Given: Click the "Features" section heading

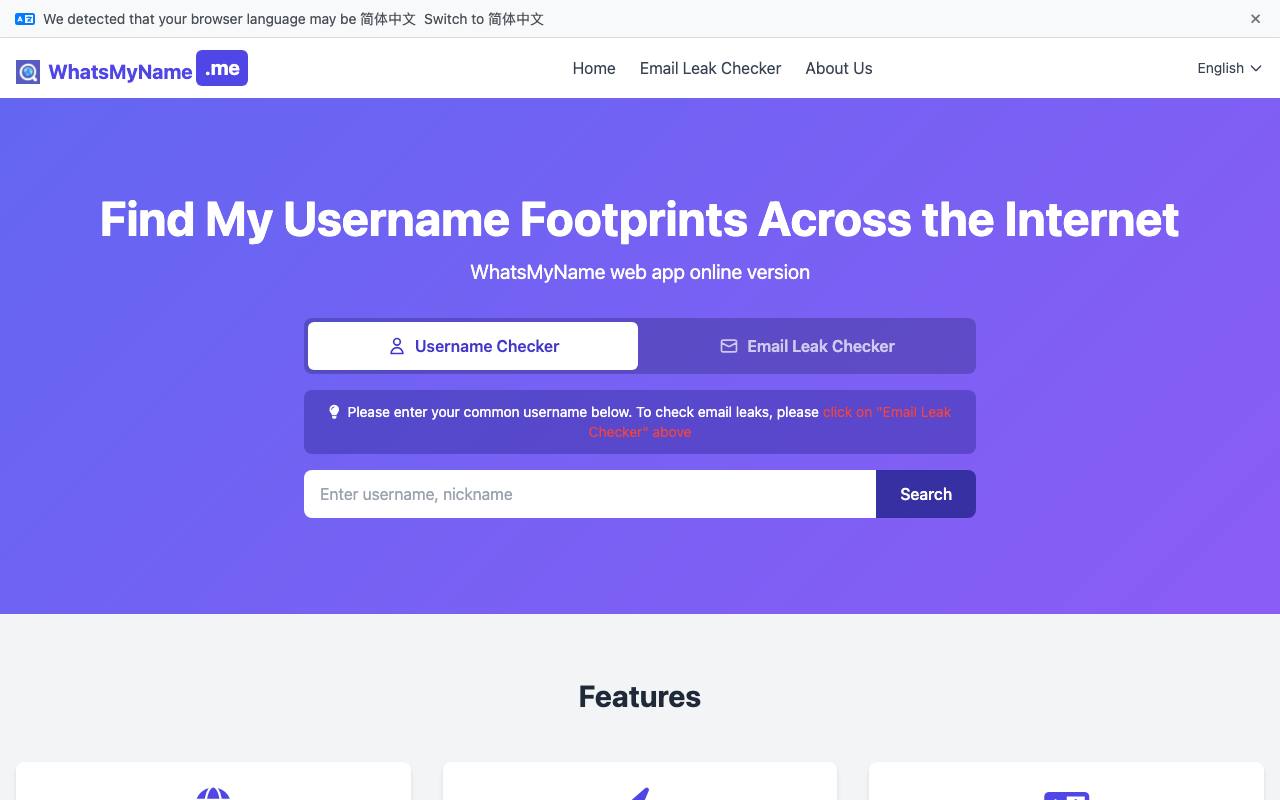Looking at the screenshot, I should tap(640, 696).
